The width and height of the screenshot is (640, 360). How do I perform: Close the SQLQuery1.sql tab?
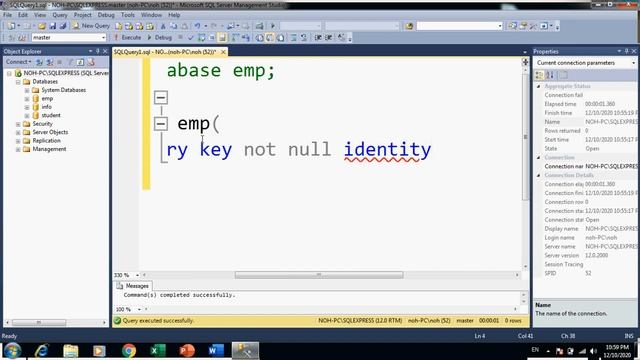223,52
